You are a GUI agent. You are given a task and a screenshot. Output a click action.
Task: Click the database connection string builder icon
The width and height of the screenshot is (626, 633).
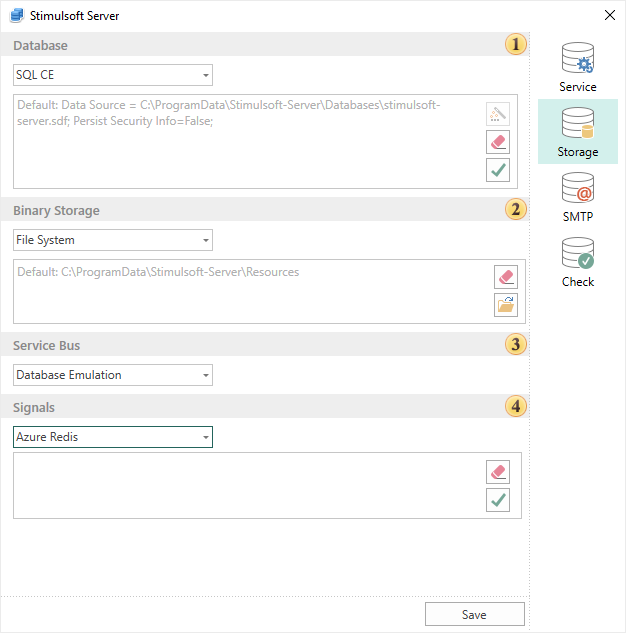pyautogui.click(x=498, y=114)
